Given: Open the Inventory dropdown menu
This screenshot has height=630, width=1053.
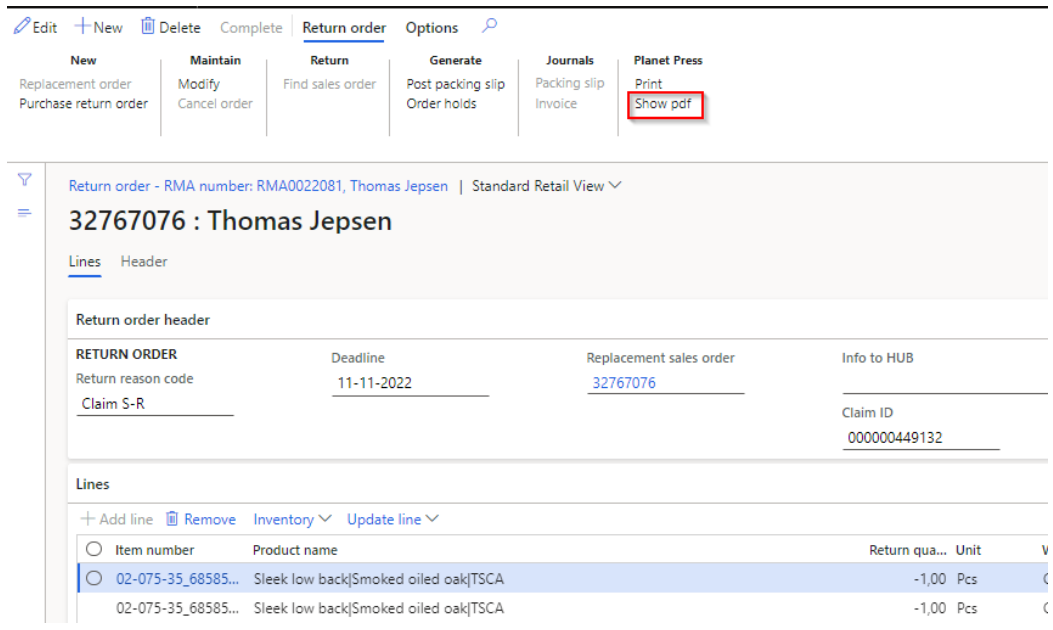Looking at the screenshot, I should [x=291, y=519].
